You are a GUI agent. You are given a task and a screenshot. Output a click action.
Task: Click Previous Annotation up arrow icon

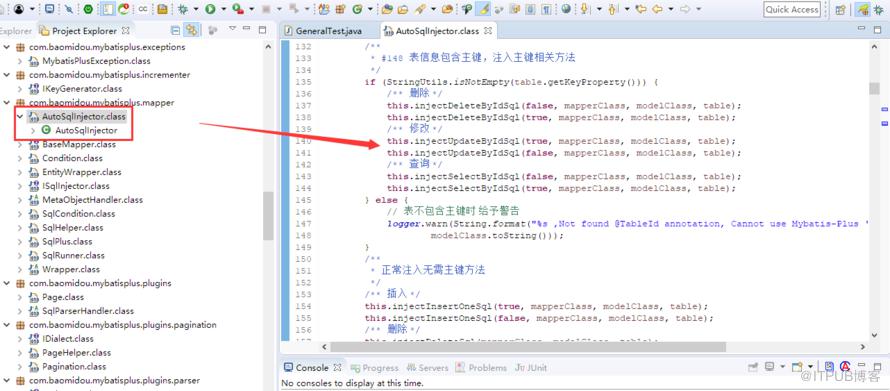[612, 9]
